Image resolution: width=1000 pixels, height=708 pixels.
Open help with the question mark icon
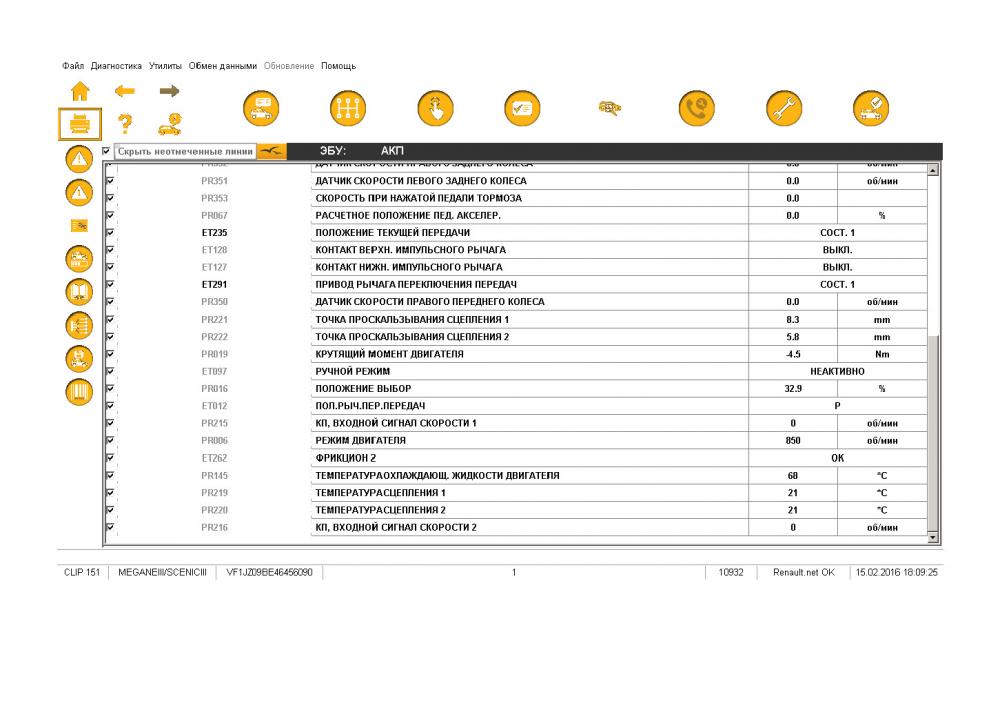point(125,123)
